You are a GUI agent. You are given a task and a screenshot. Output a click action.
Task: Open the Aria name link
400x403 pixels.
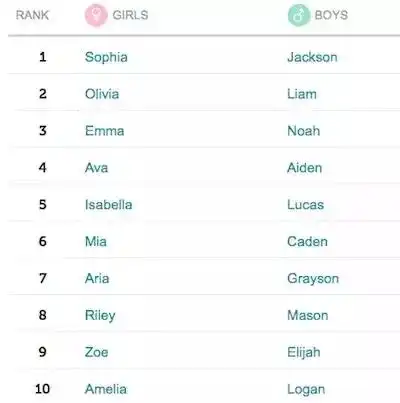pyautogui.click(x=97, y=278)
